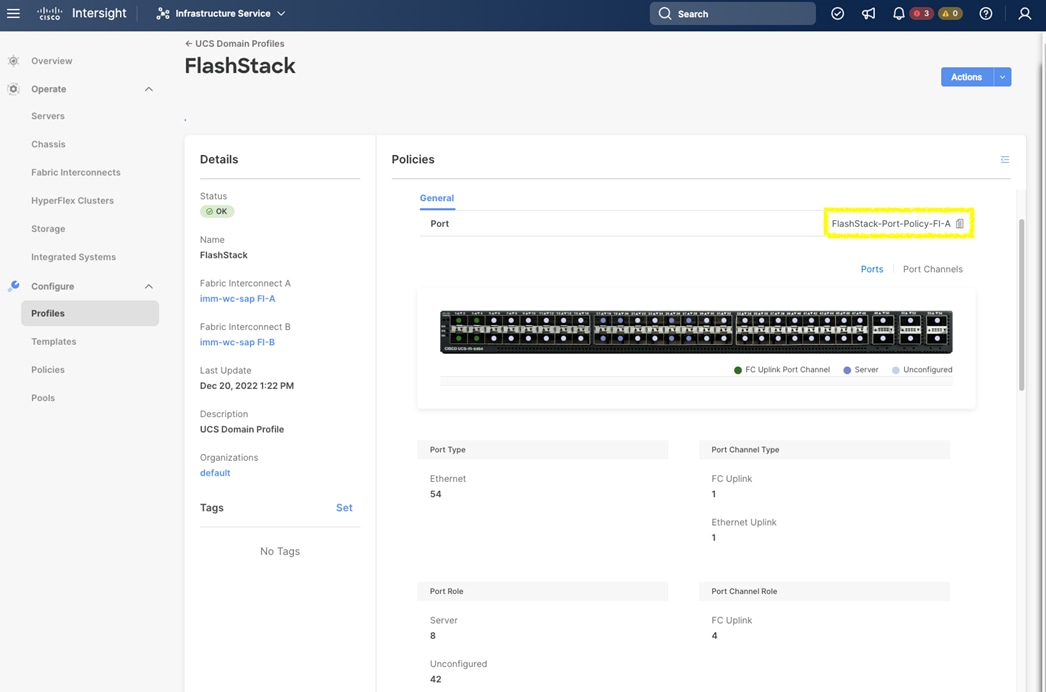Open the Infrastructure Service dropdown chevron
This screenshot has height=692, width=1046.
pyautogui.click(x=282, y=13)
